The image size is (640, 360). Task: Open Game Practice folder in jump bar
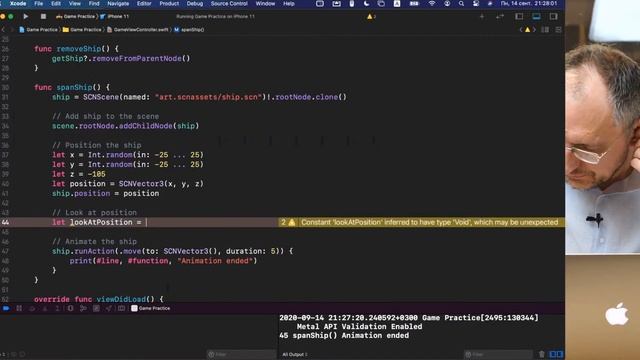82,29
